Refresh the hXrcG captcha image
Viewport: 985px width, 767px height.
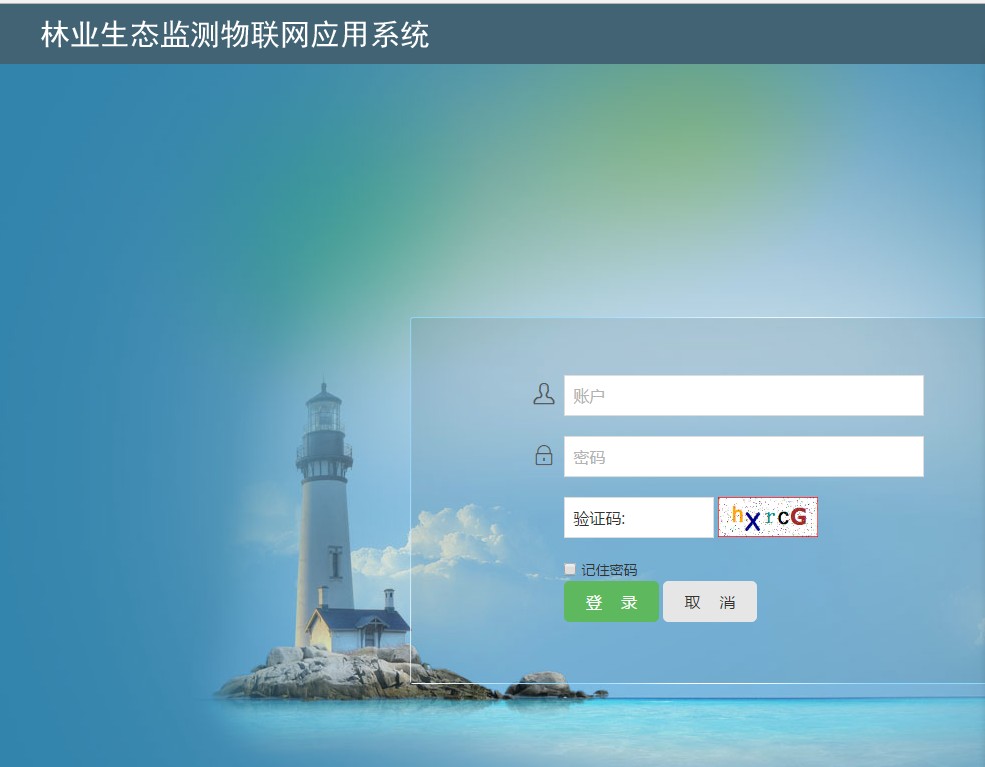(x=768, y=517)
